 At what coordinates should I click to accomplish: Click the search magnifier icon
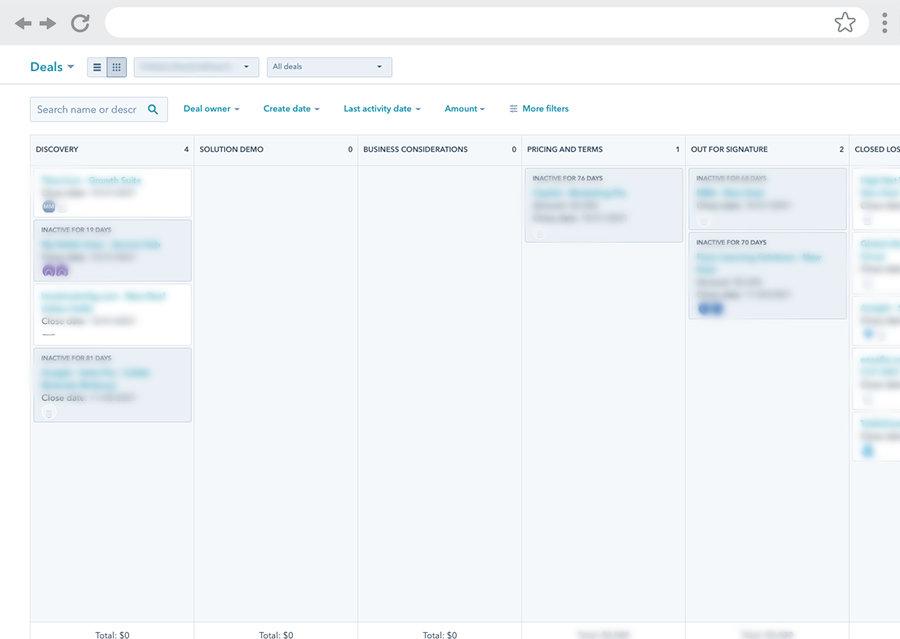pos(153,109)
